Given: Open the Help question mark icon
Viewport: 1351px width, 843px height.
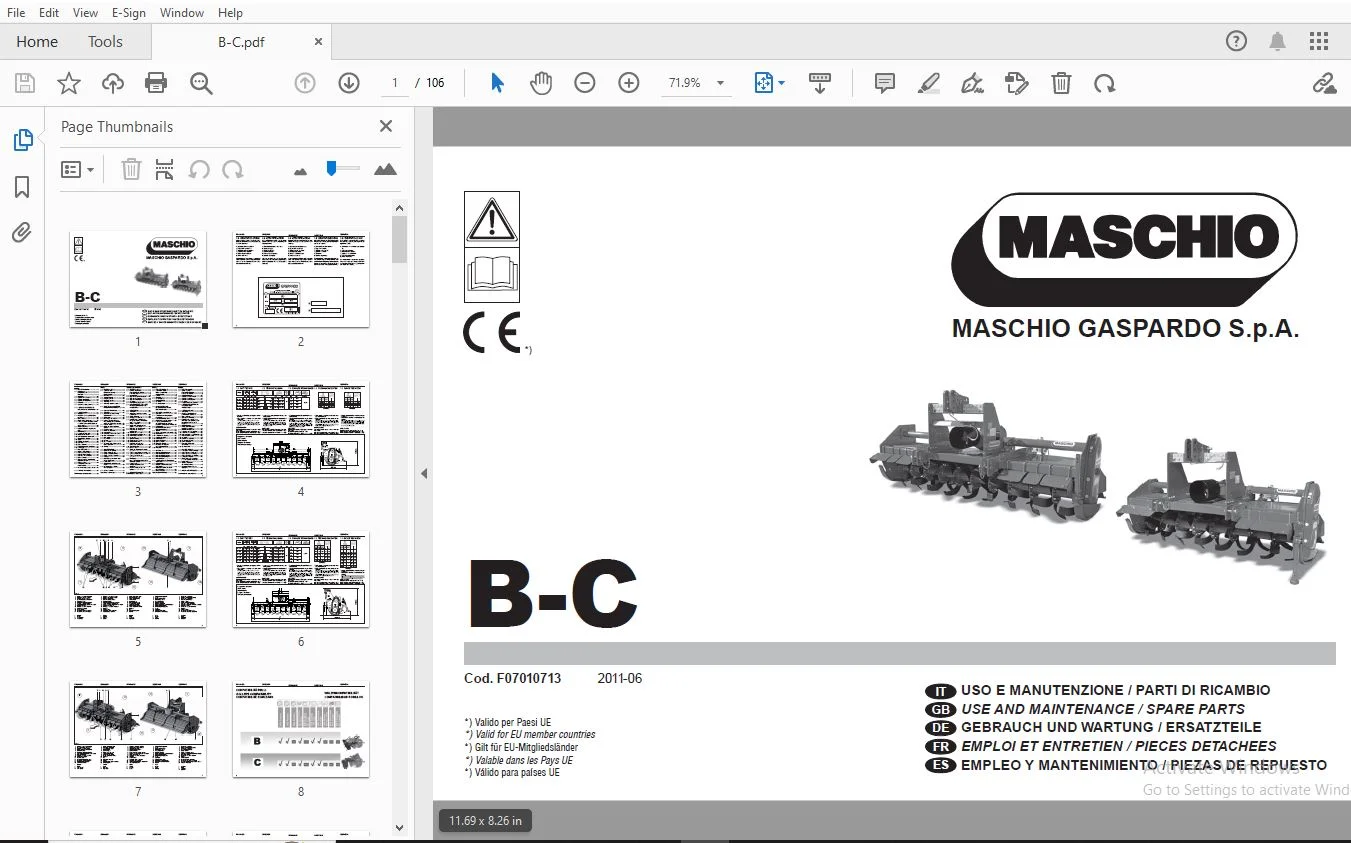Looking at the screenshot, I should click(1237, 41).
